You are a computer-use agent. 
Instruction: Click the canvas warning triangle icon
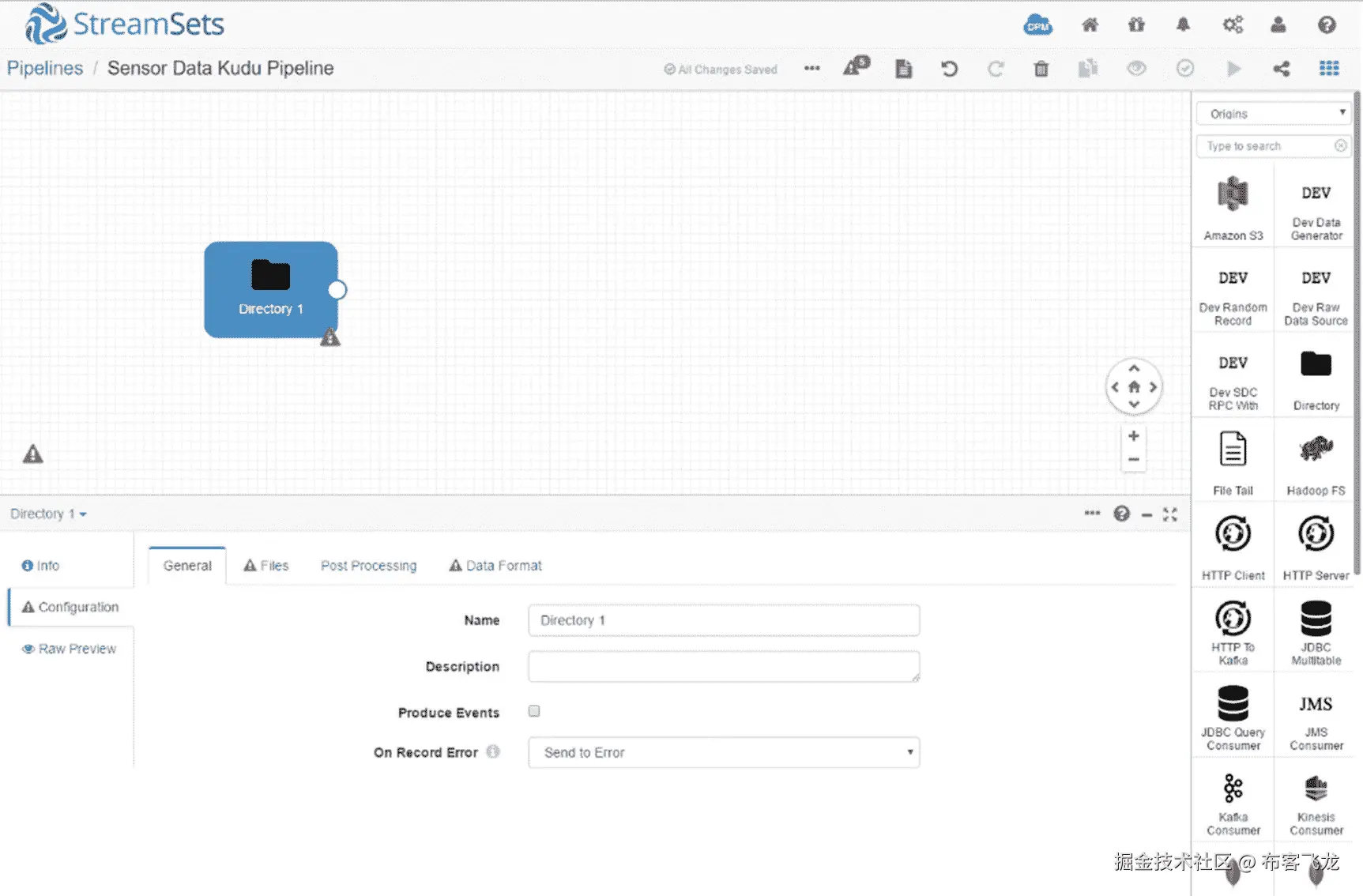pyautogui.click(x=32, y=454)
